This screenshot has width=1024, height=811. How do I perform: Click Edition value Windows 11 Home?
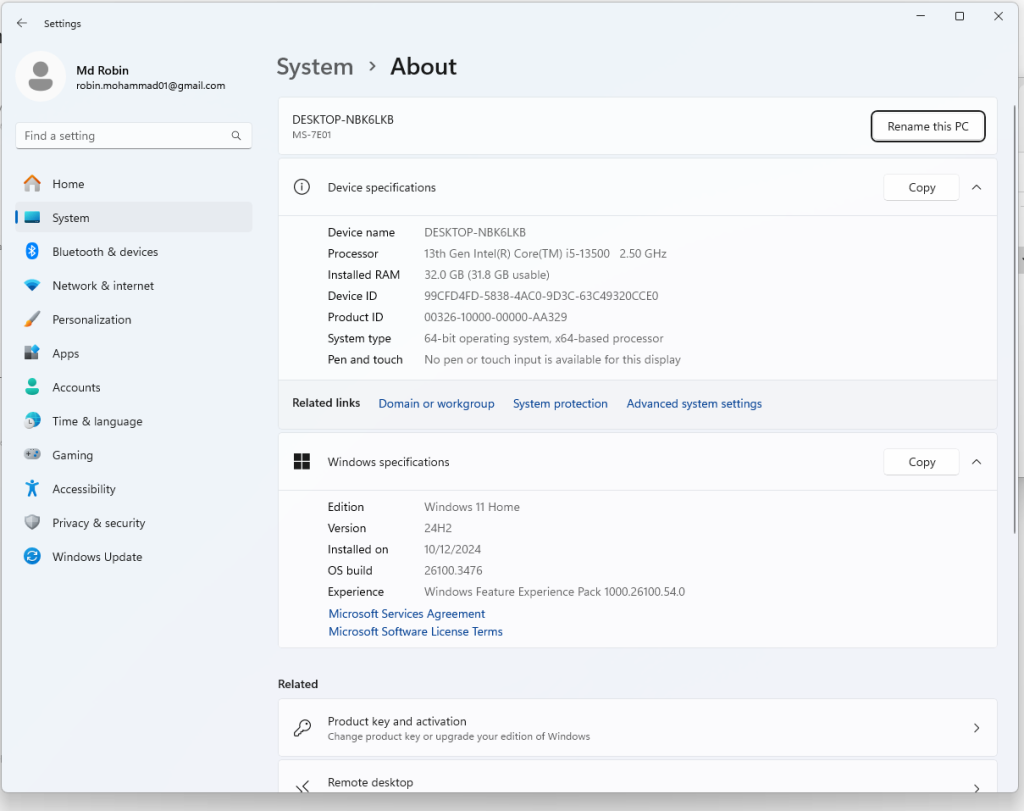click(472, 507)
